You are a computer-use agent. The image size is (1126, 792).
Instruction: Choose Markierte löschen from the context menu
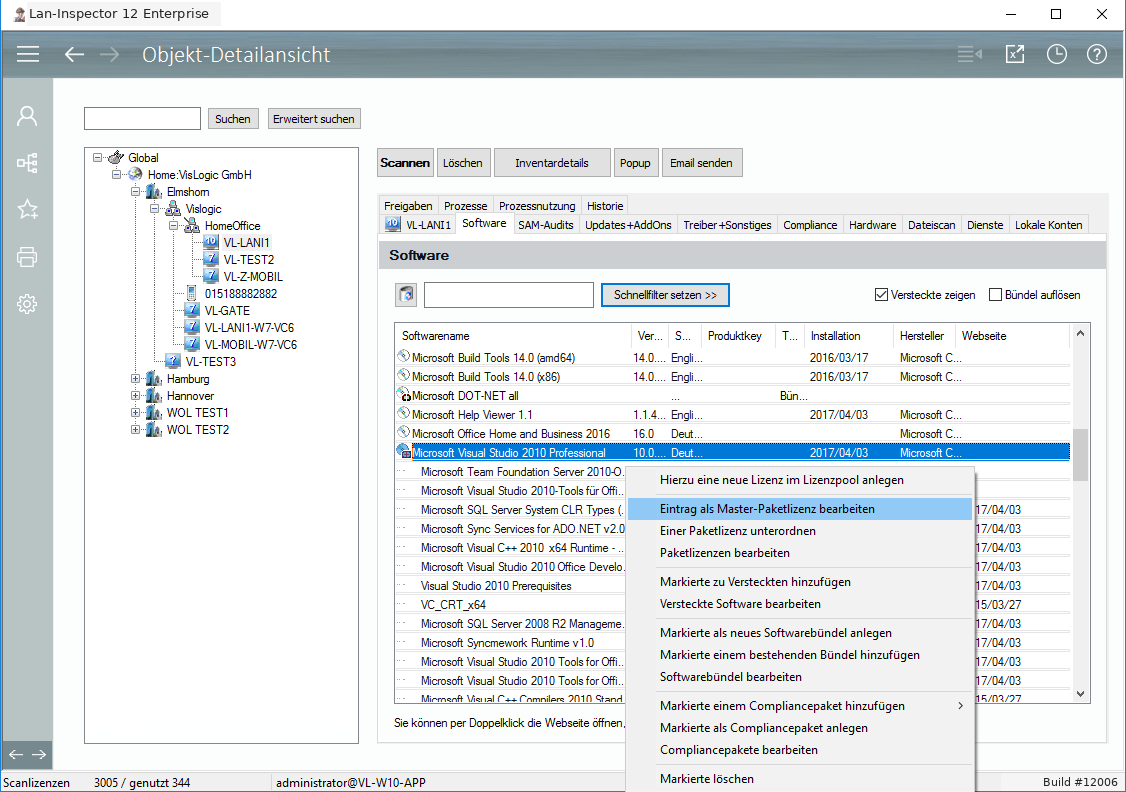point(800,778)
